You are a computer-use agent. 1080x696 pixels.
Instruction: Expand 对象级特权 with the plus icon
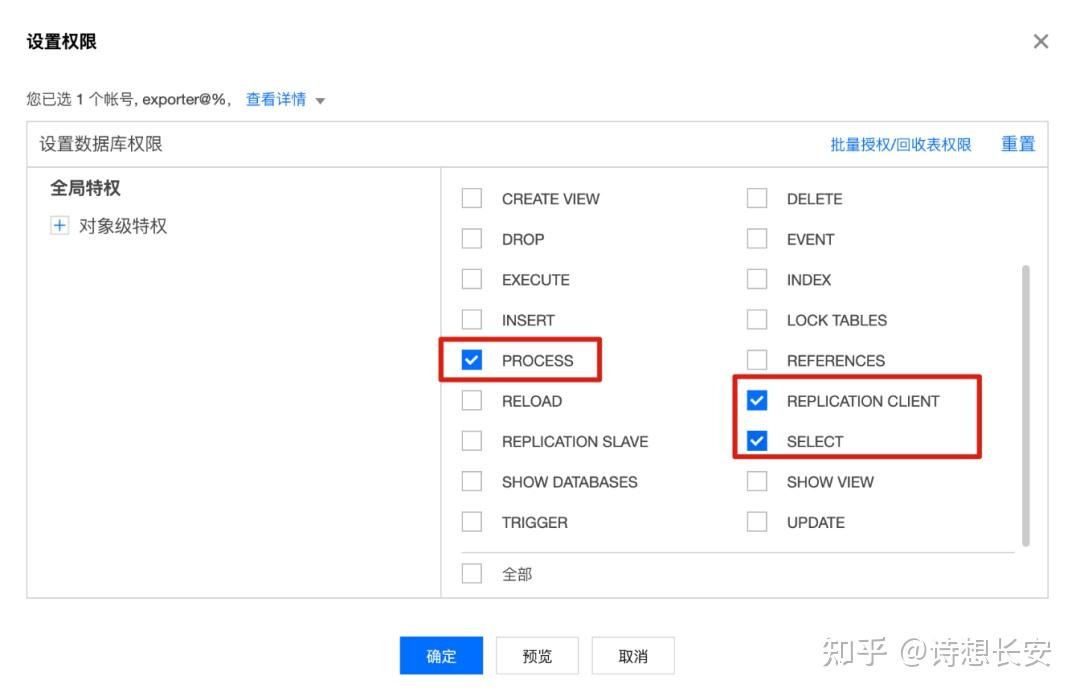[60, 225]
